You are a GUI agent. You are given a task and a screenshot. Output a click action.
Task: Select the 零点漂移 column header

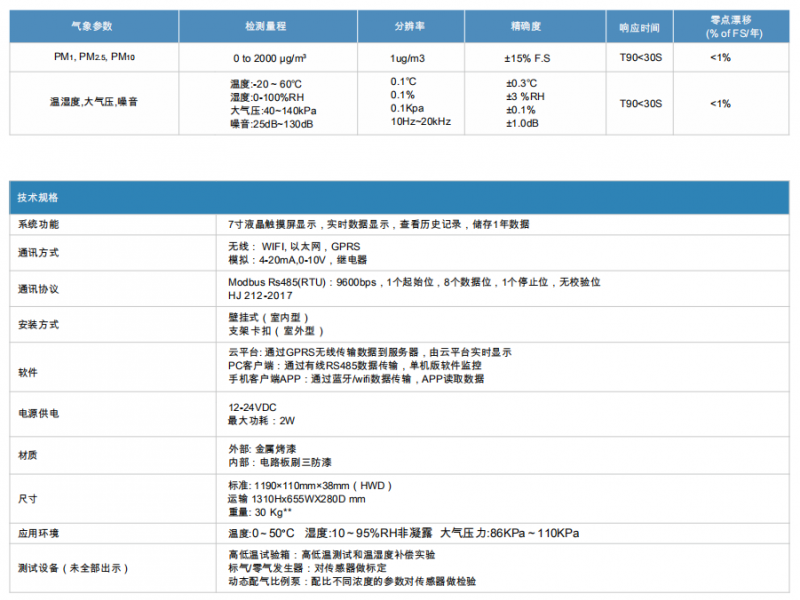point(732,25)
